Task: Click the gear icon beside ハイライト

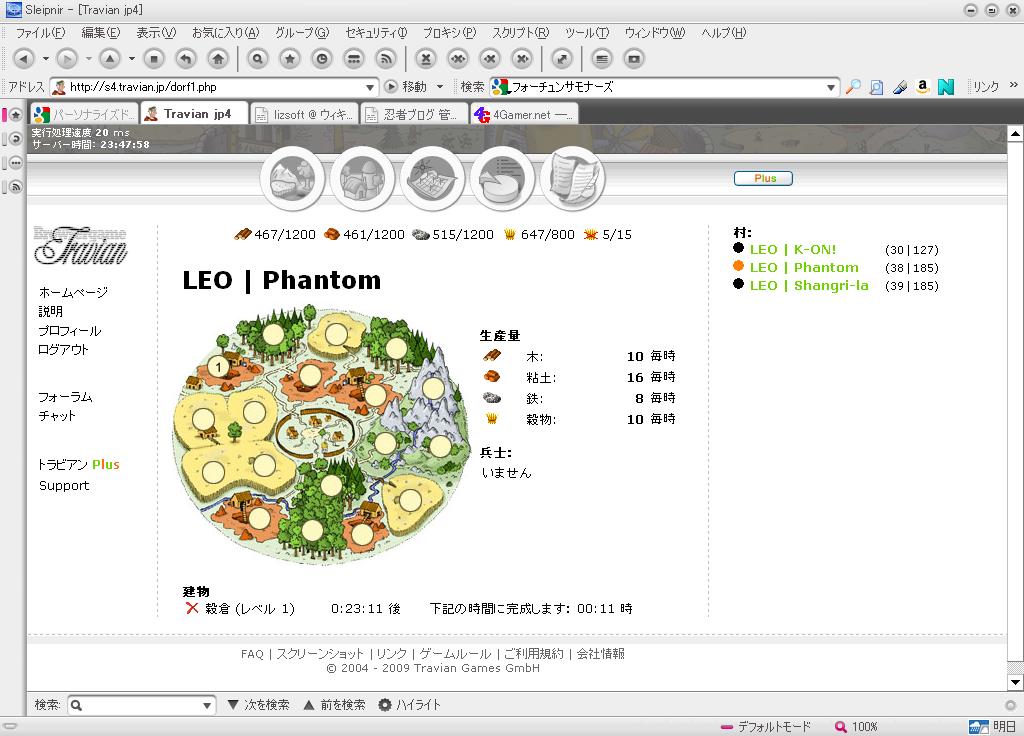Action: (x=385, y=705)
